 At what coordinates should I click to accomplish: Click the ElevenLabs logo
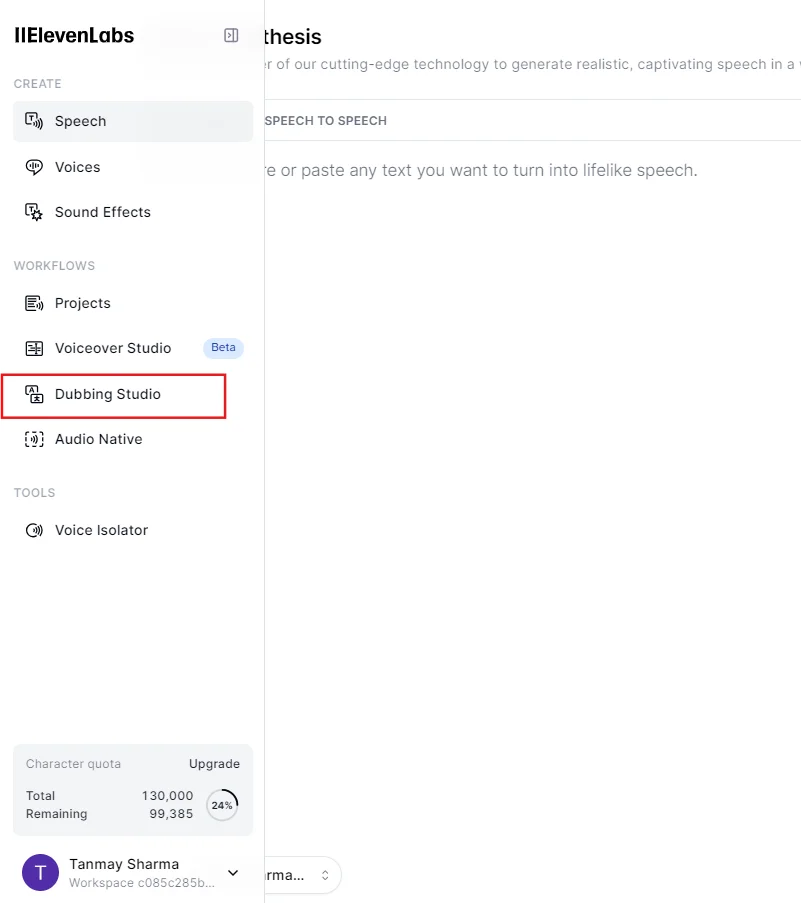(x=74, y=35)
